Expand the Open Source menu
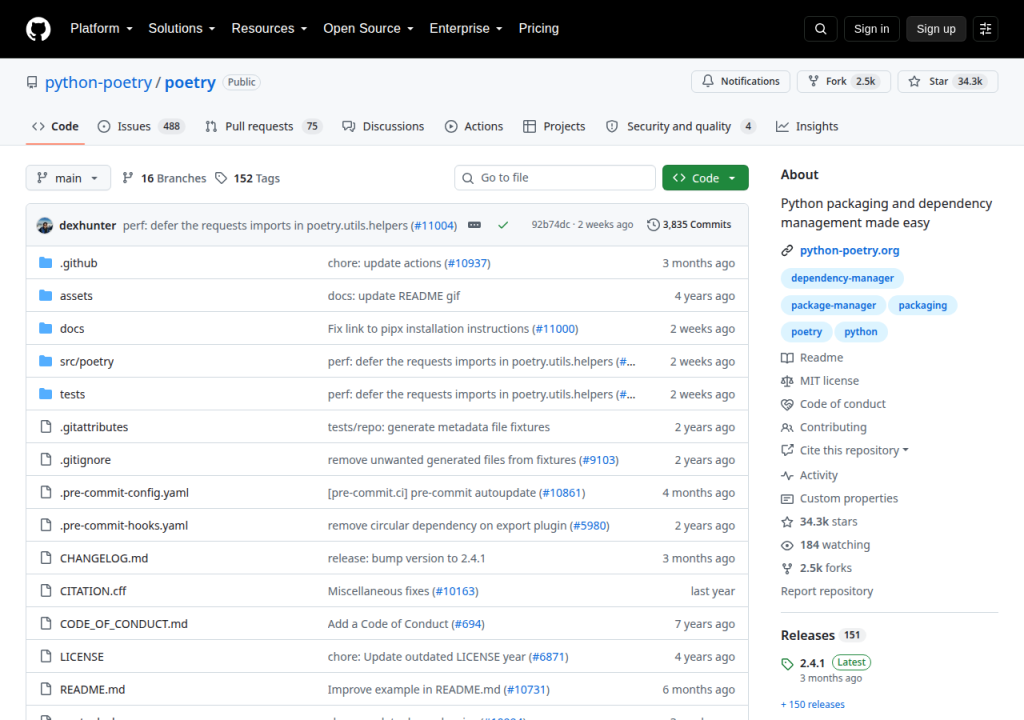 (x=368, y=29)
